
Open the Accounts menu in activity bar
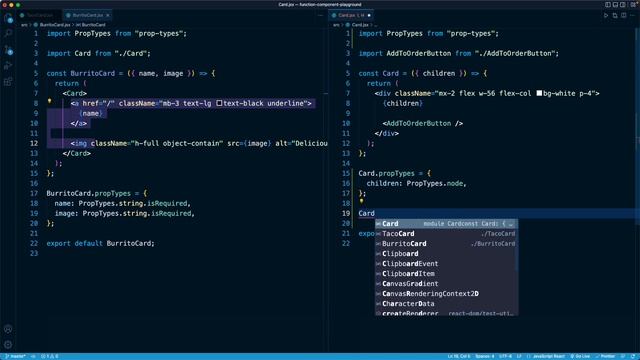8,329
